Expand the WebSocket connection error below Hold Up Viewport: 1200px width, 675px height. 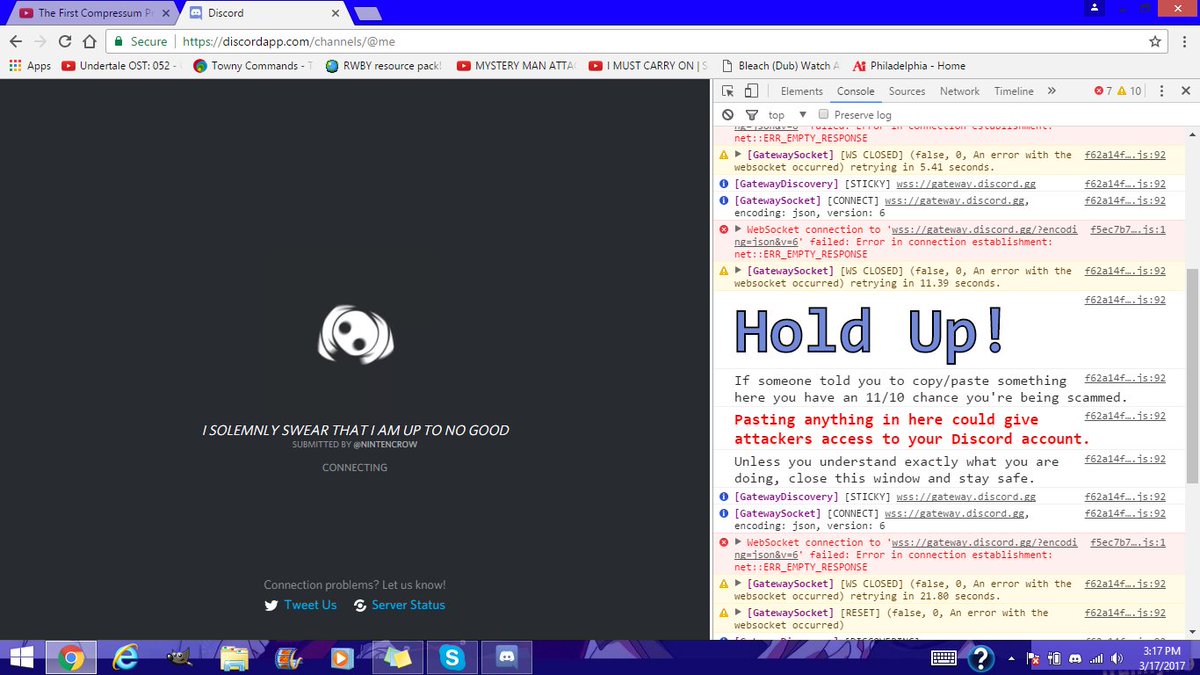pyautogui.click(x=738, y=543)
